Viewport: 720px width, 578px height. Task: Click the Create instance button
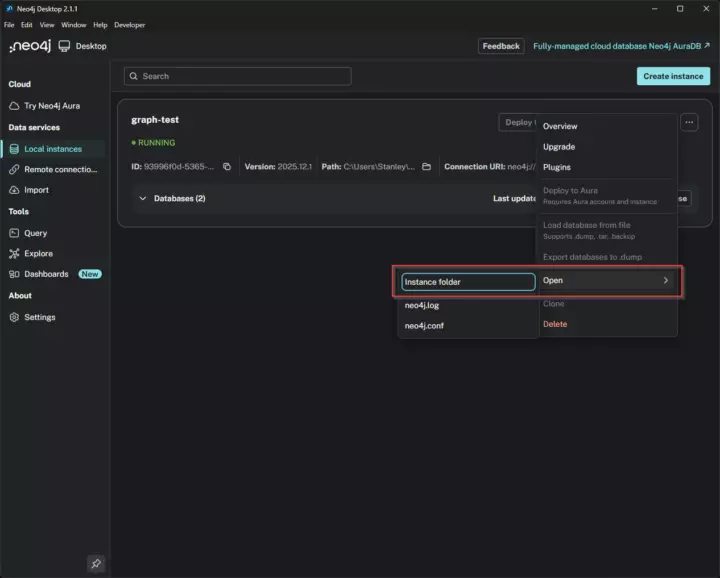click(x=673, y=76)
